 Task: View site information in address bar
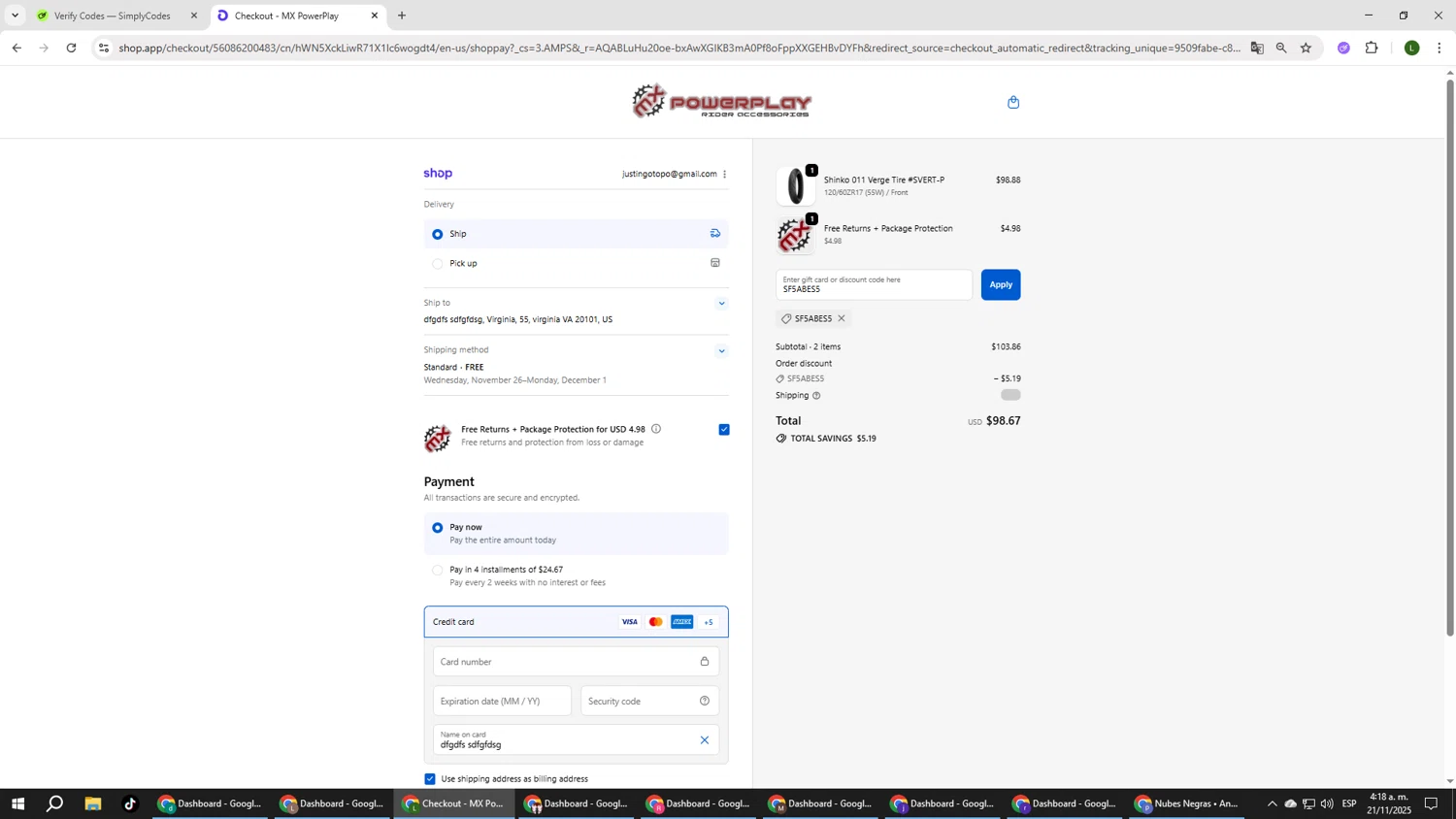coord(104,48)
